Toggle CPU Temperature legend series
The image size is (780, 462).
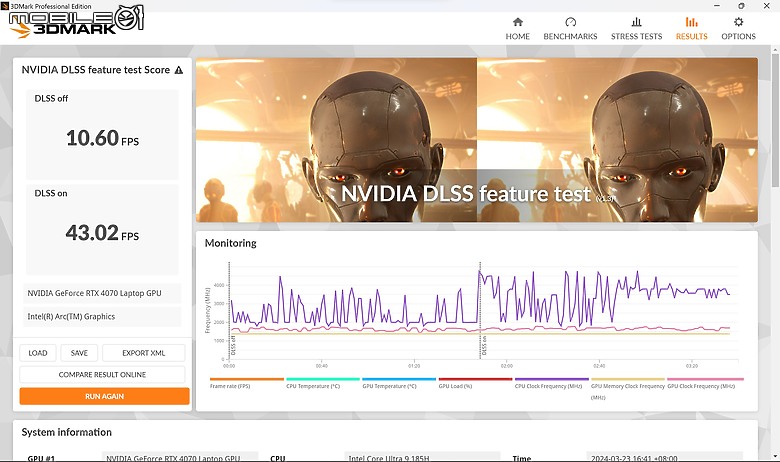tap(323, 383)
